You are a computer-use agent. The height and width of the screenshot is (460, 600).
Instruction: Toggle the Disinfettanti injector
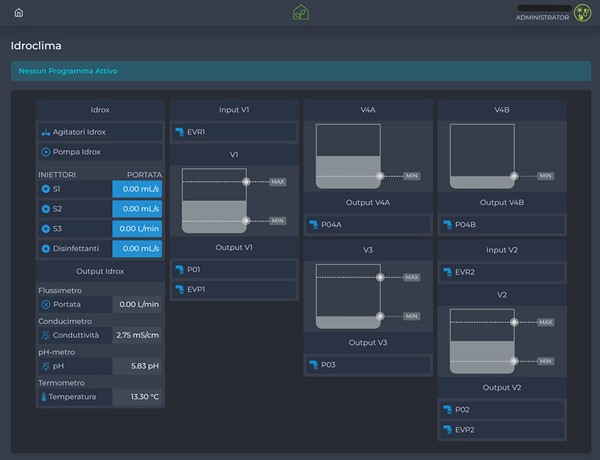point(45,248)
